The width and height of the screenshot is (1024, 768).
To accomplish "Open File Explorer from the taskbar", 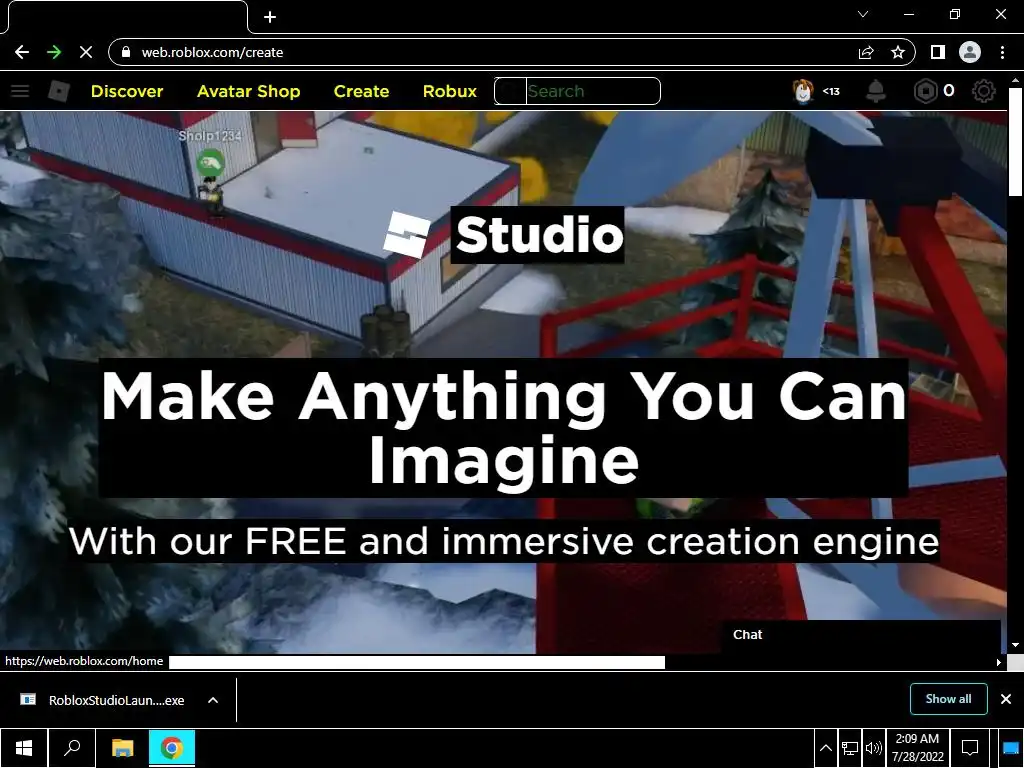I will (x=122, y=748).
